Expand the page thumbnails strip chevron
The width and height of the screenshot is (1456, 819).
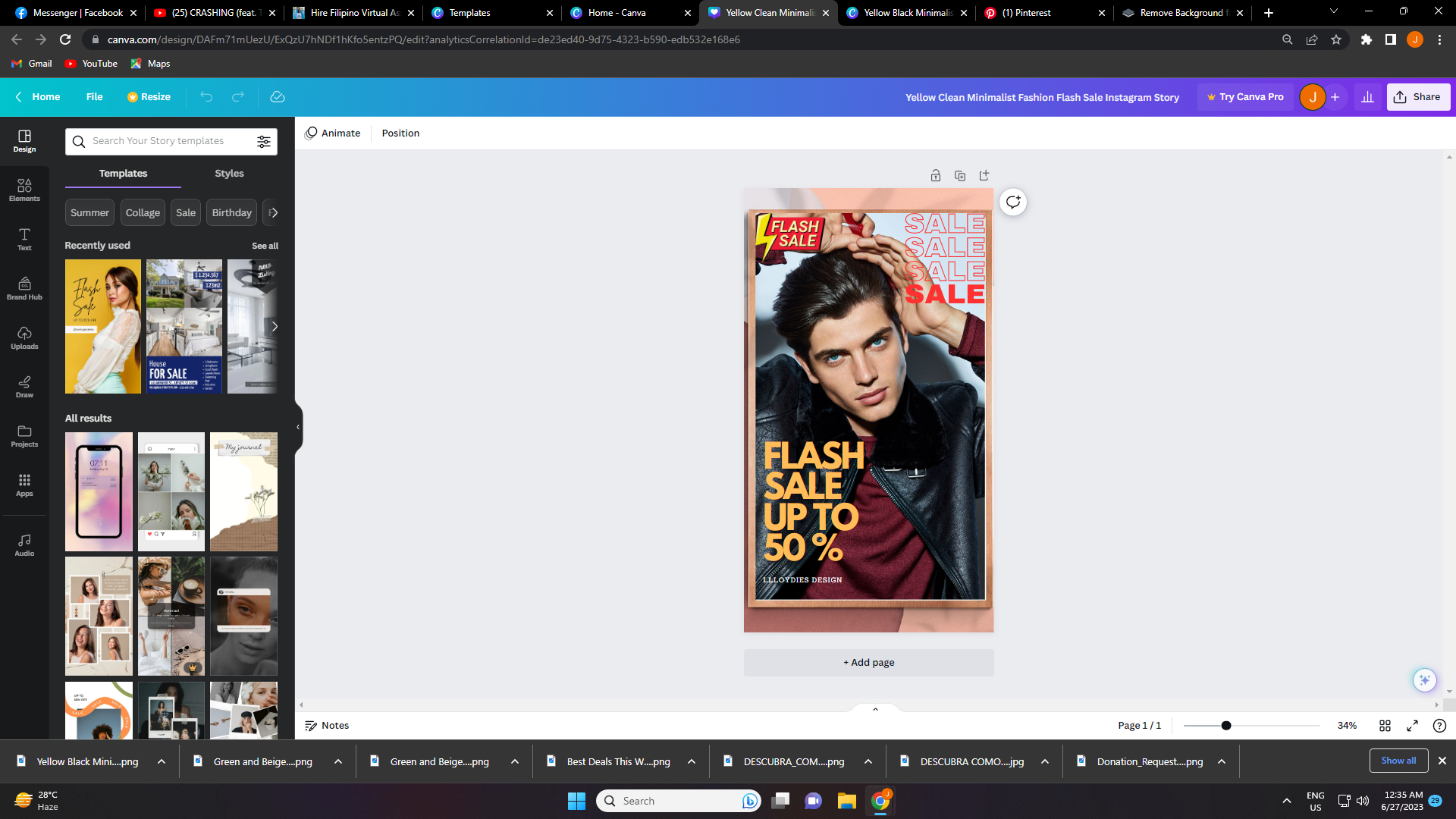click(875, 709)
